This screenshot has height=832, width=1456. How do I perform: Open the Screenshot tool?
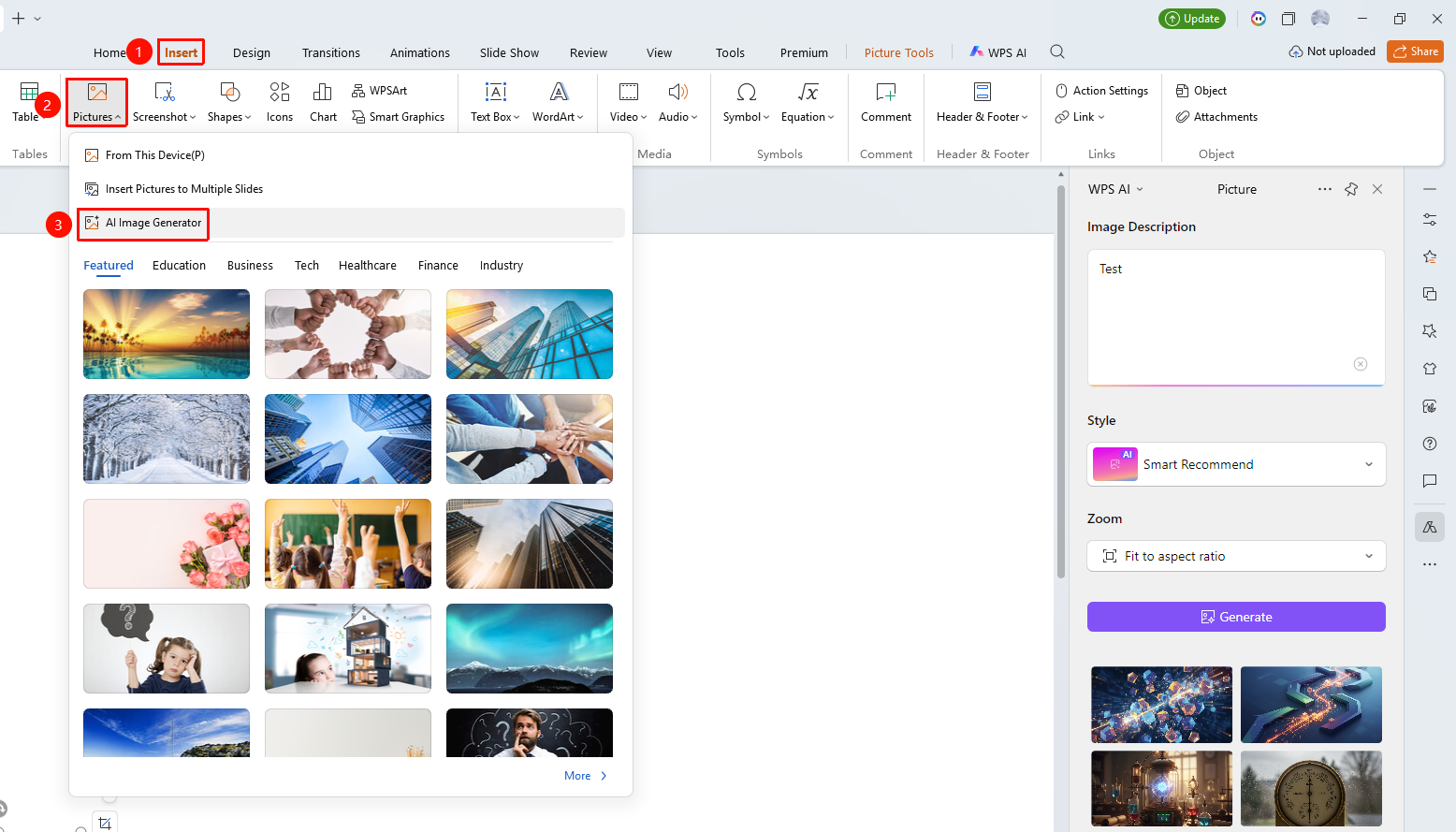165,103
